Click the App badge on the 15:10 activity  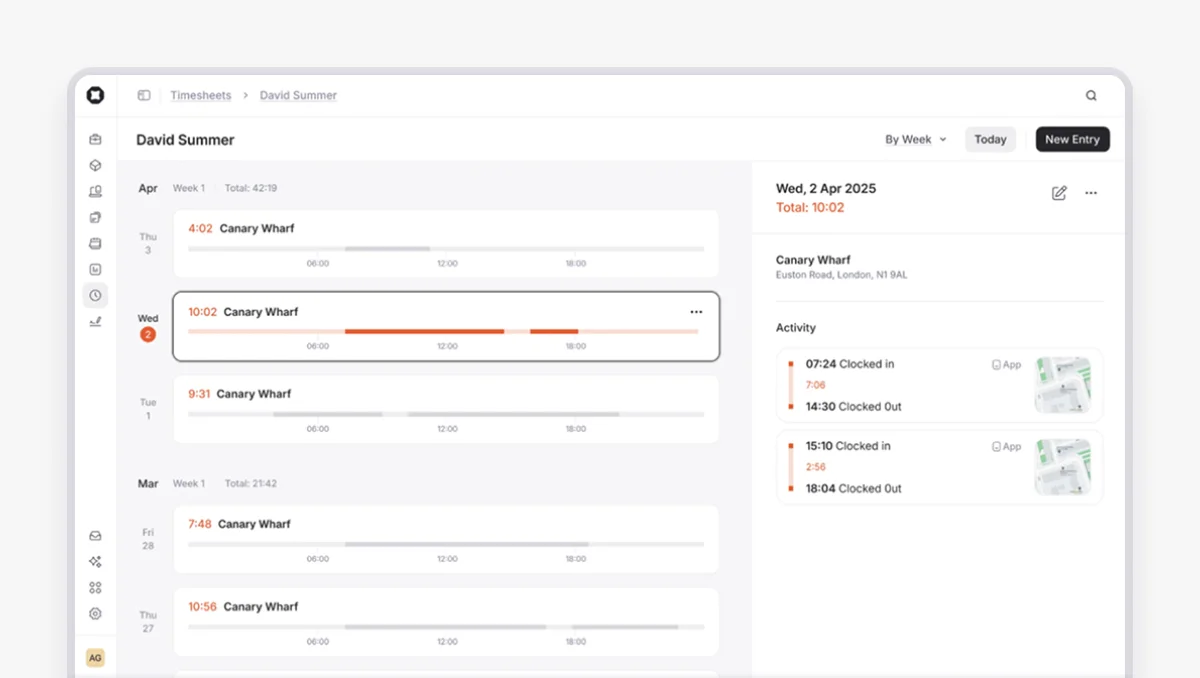pos(1006,447)
